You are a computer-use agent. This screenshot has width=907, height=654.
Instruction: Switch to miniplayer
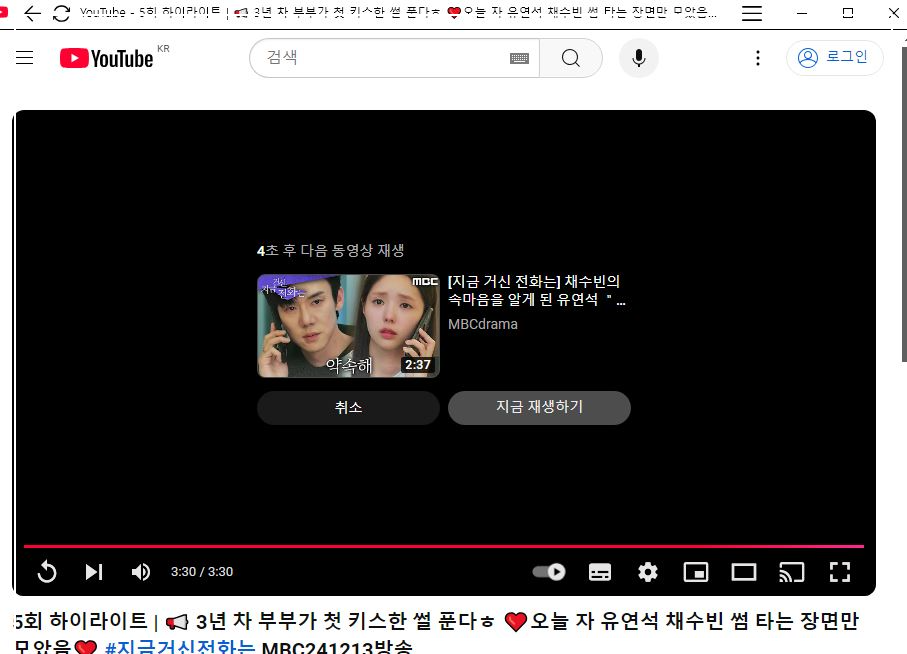click(696, 572)
